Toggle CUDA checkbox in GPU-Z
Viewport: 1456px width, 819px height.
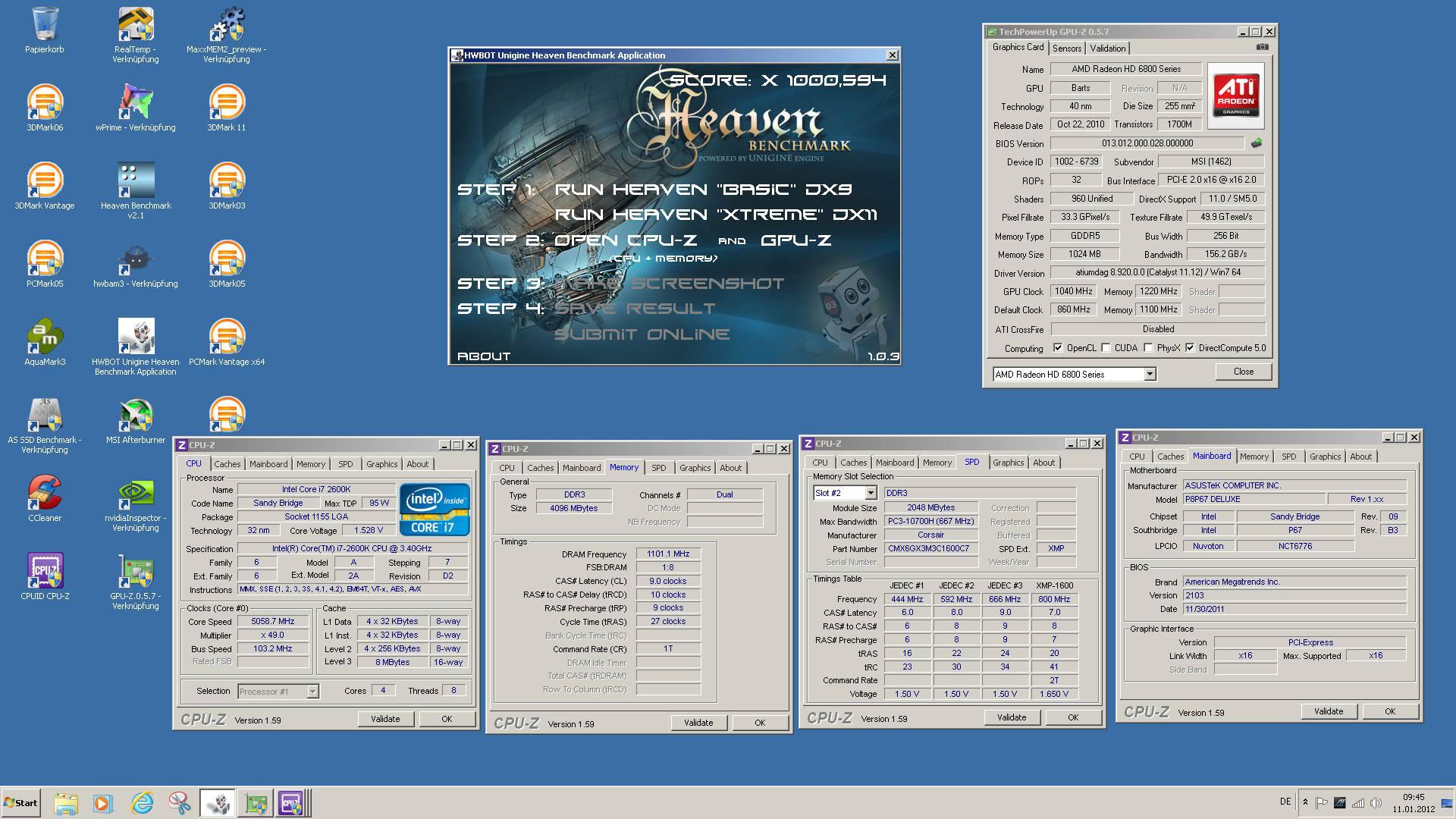(1106, 348)
